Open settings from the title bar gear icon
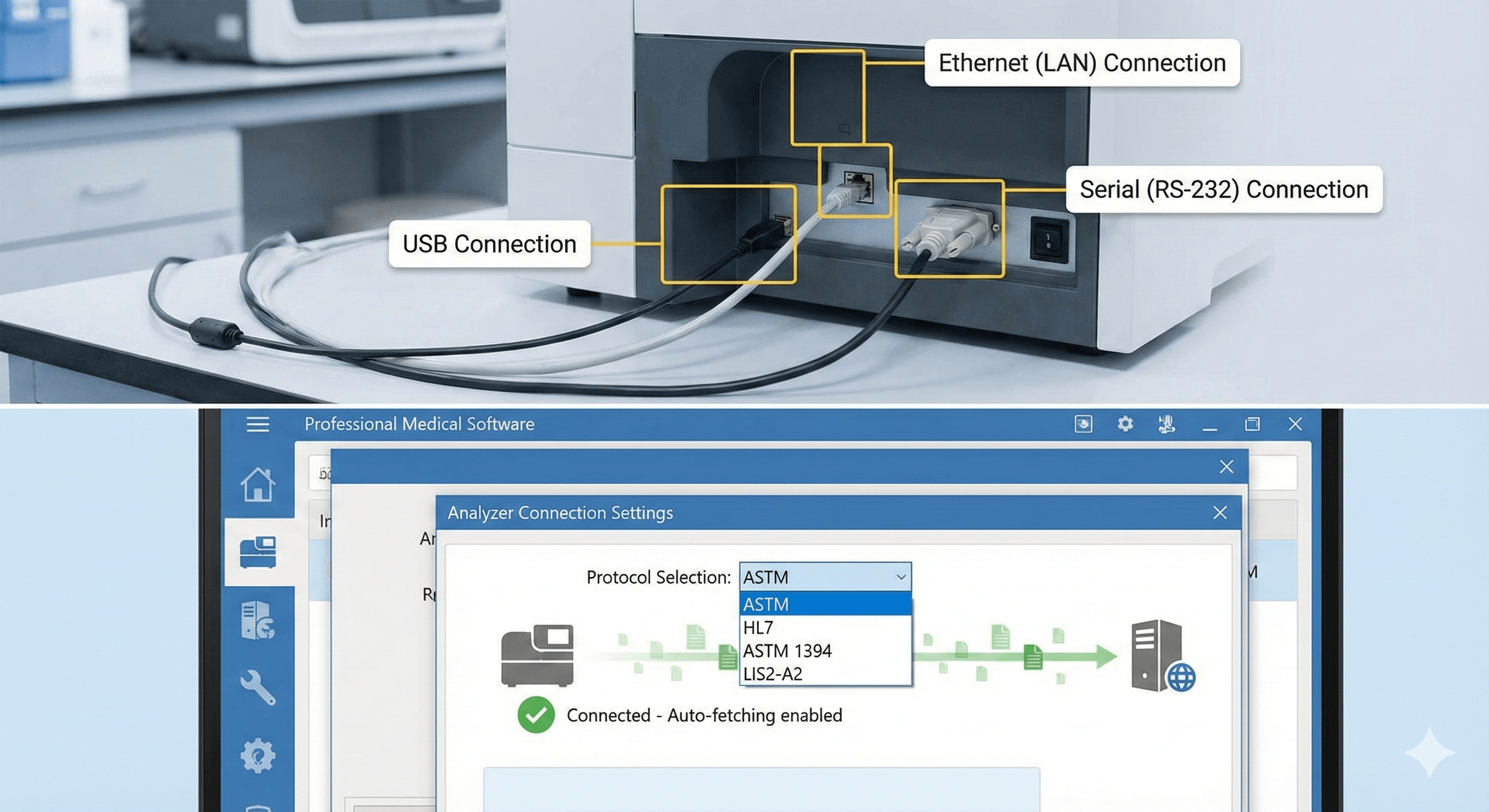Viewport: 1489px width, 812px height. click(1124, 424)
